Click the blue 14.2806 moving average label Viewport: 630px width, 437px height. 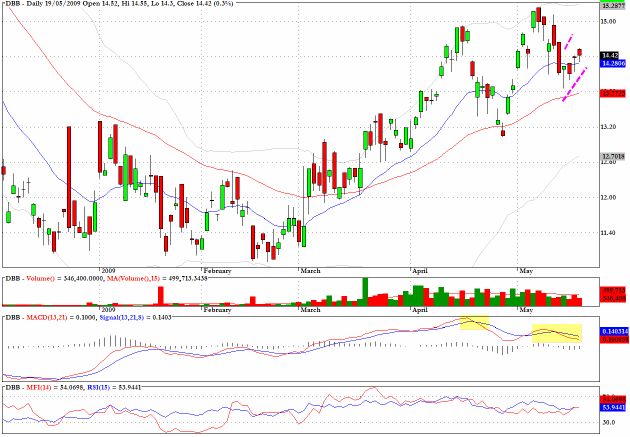coord(613,63)
